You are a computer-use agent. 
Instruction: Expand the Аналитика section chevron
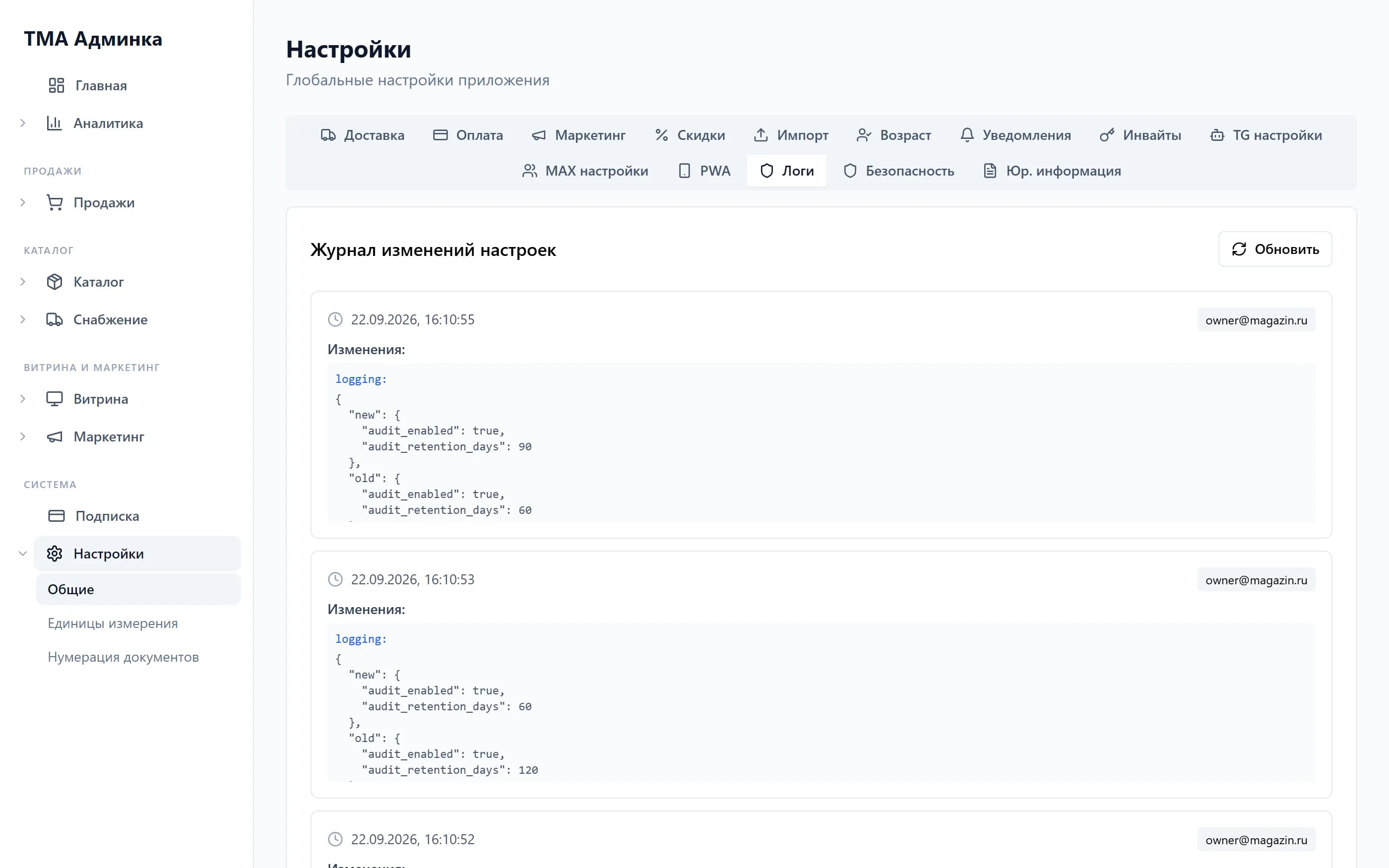coord(23,123)
